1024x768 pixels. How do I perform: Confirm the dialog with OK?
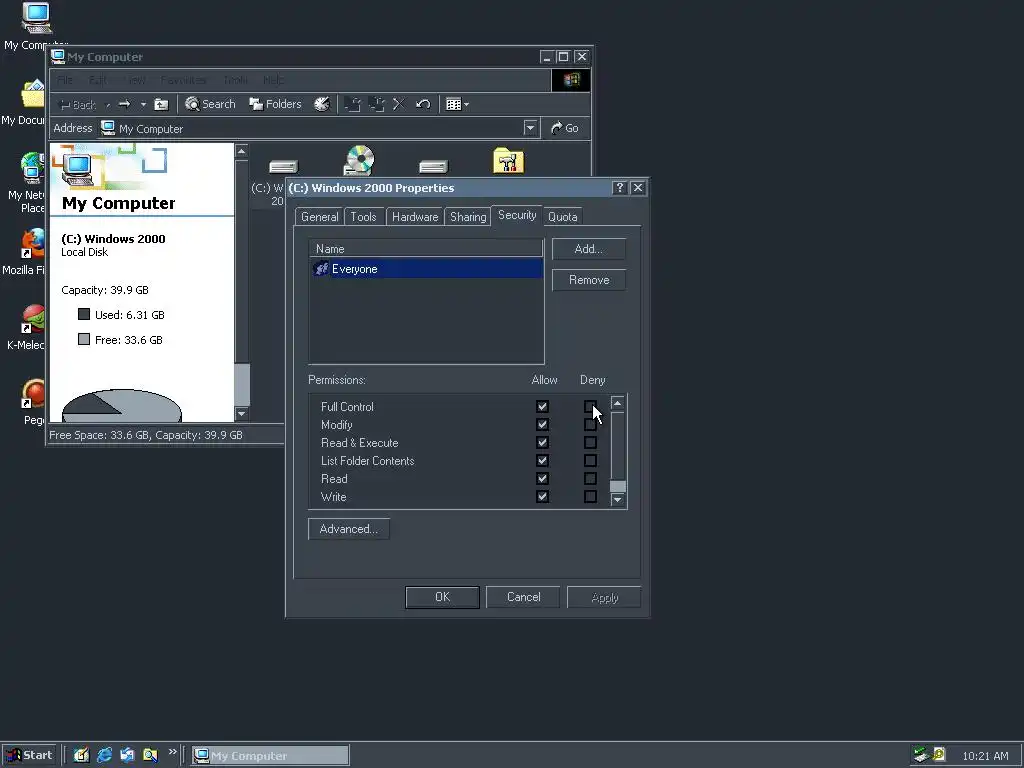tap(442, 597)
